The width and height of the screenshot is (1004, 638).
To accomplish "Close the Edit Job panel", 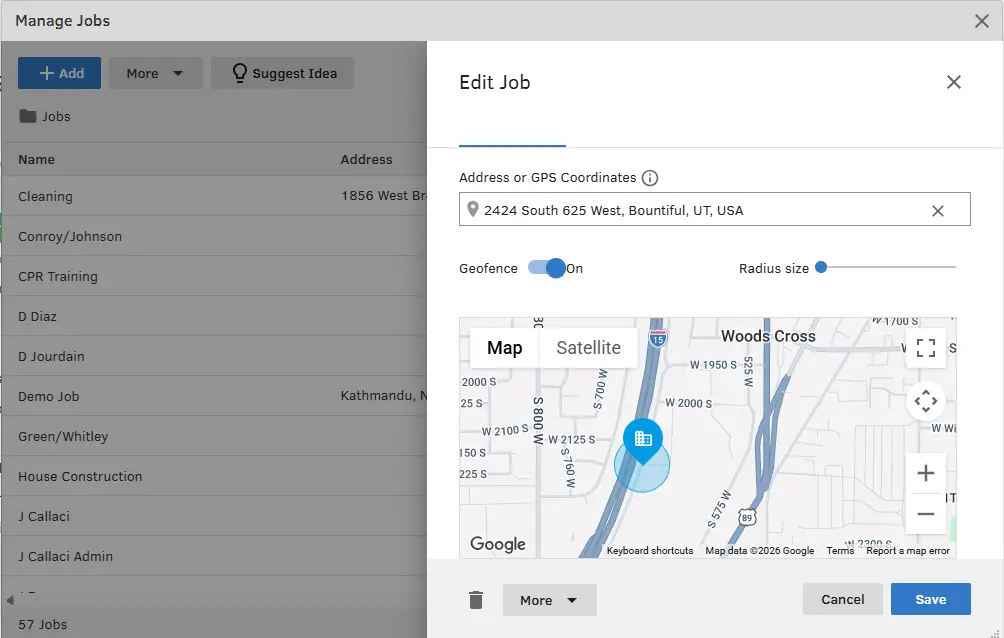I will point(953,82).
